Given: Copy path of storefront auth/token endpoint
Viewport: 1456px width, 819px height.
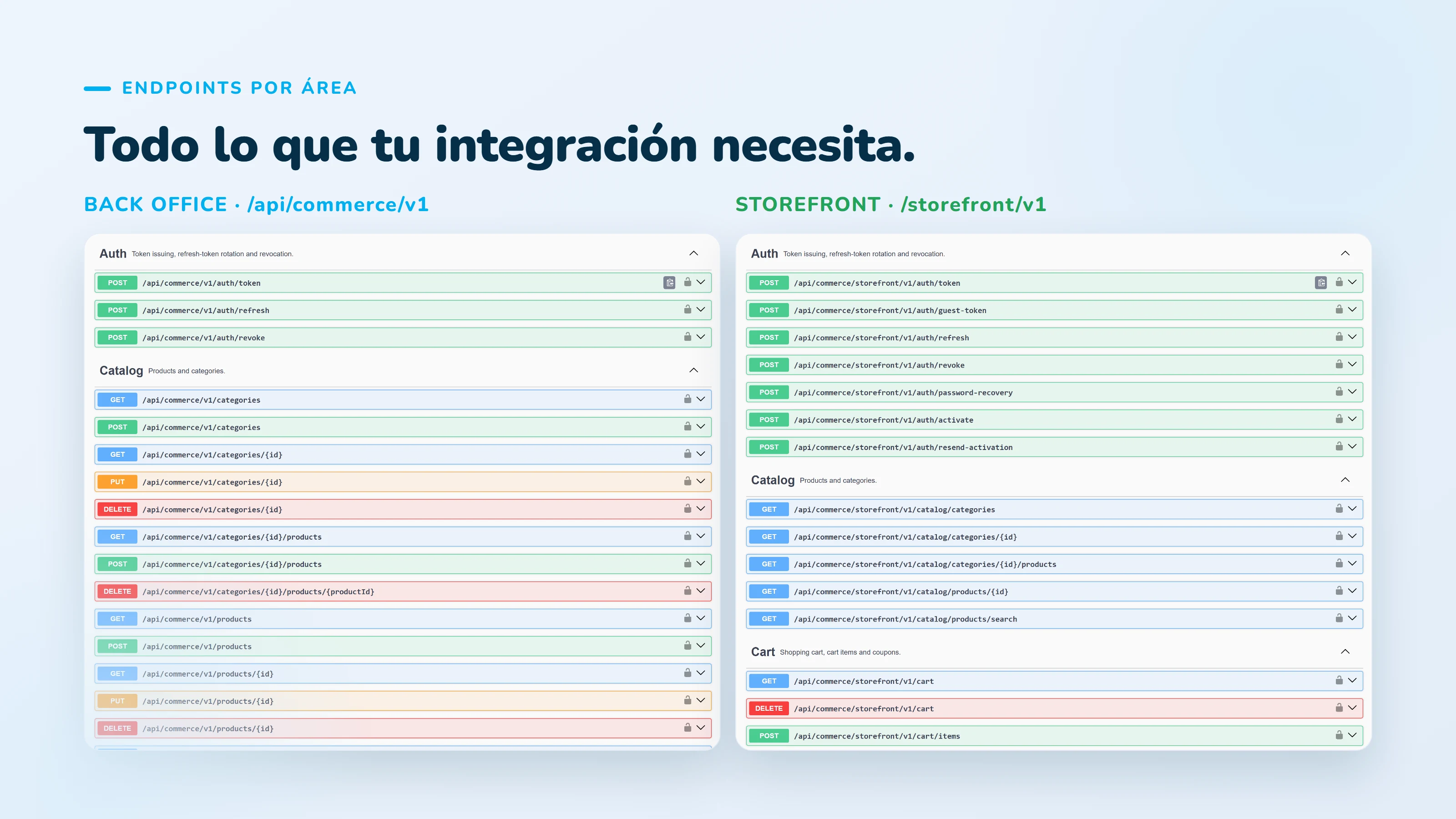Looking at the screenshot, I should pyautogui.click(x=1320, y=283).
